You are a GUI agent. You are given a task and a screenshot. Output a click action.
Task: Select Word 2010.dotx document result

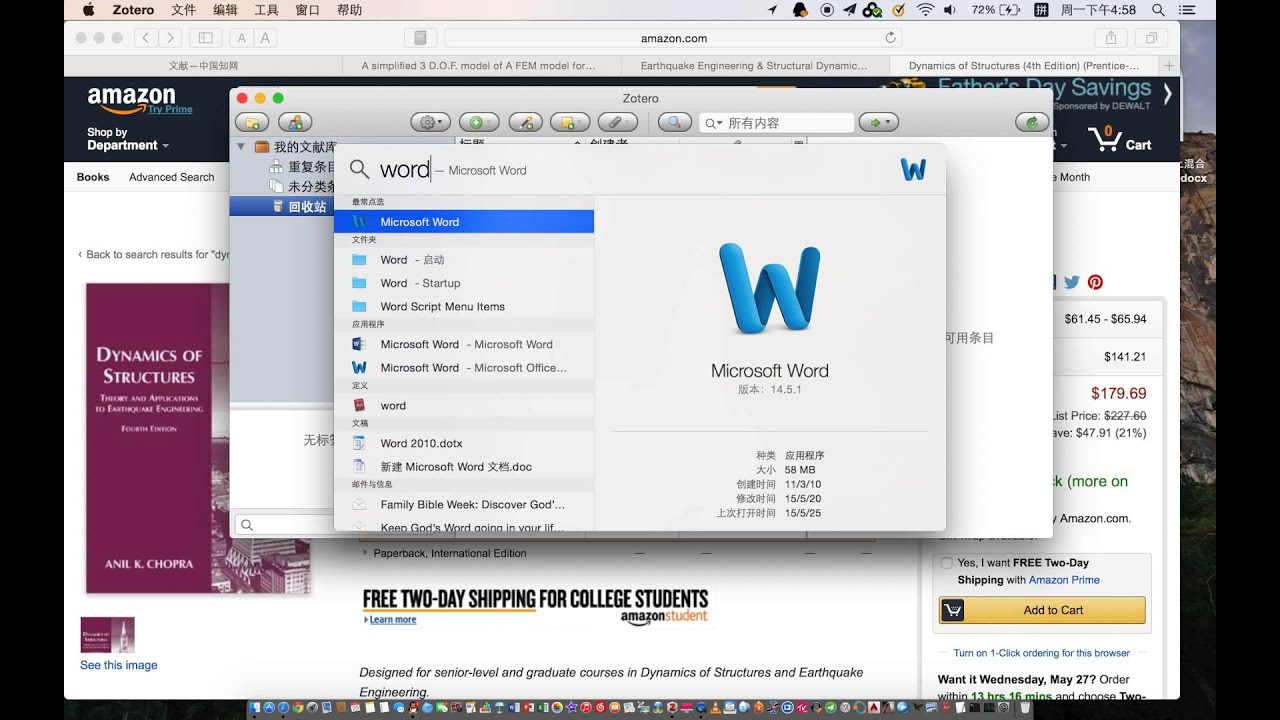(464, 443)
